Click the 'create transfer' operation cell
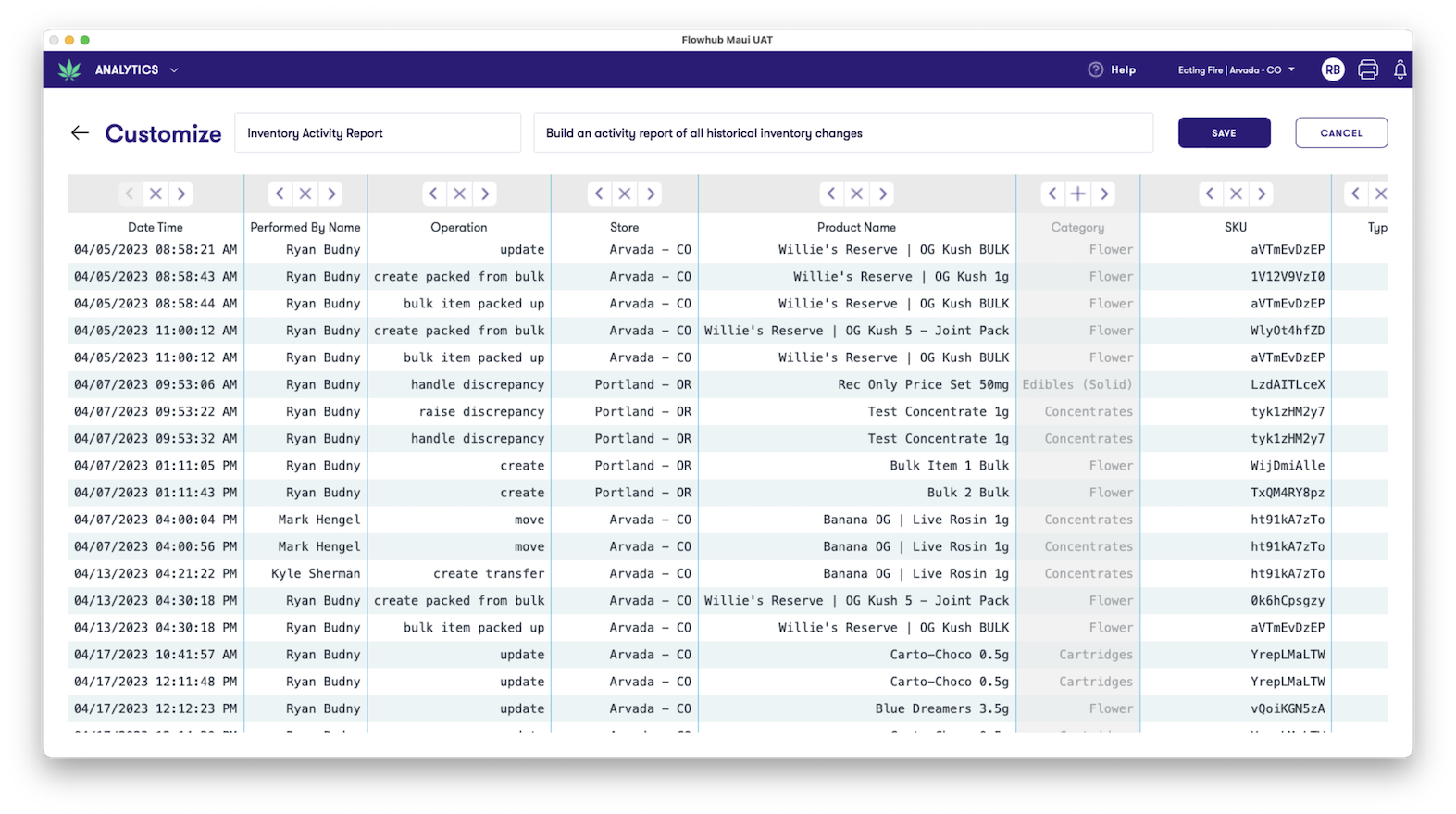 (x=489, y=573)
